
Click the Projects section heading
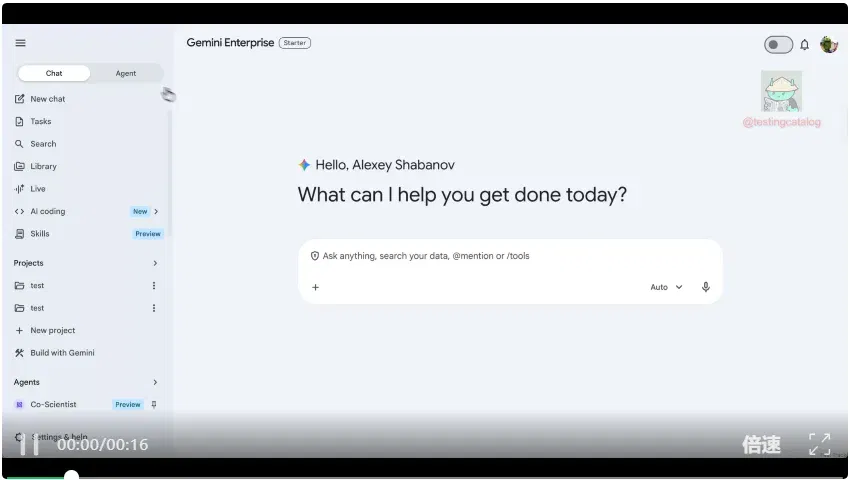pos(28,263)
